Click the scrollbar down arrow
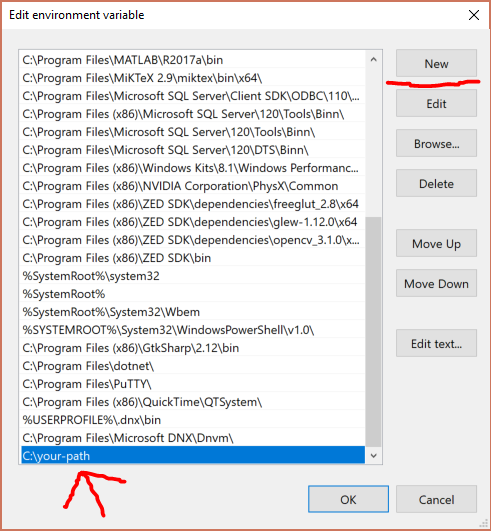The image size is (491, 531). (x=373, y=455)
